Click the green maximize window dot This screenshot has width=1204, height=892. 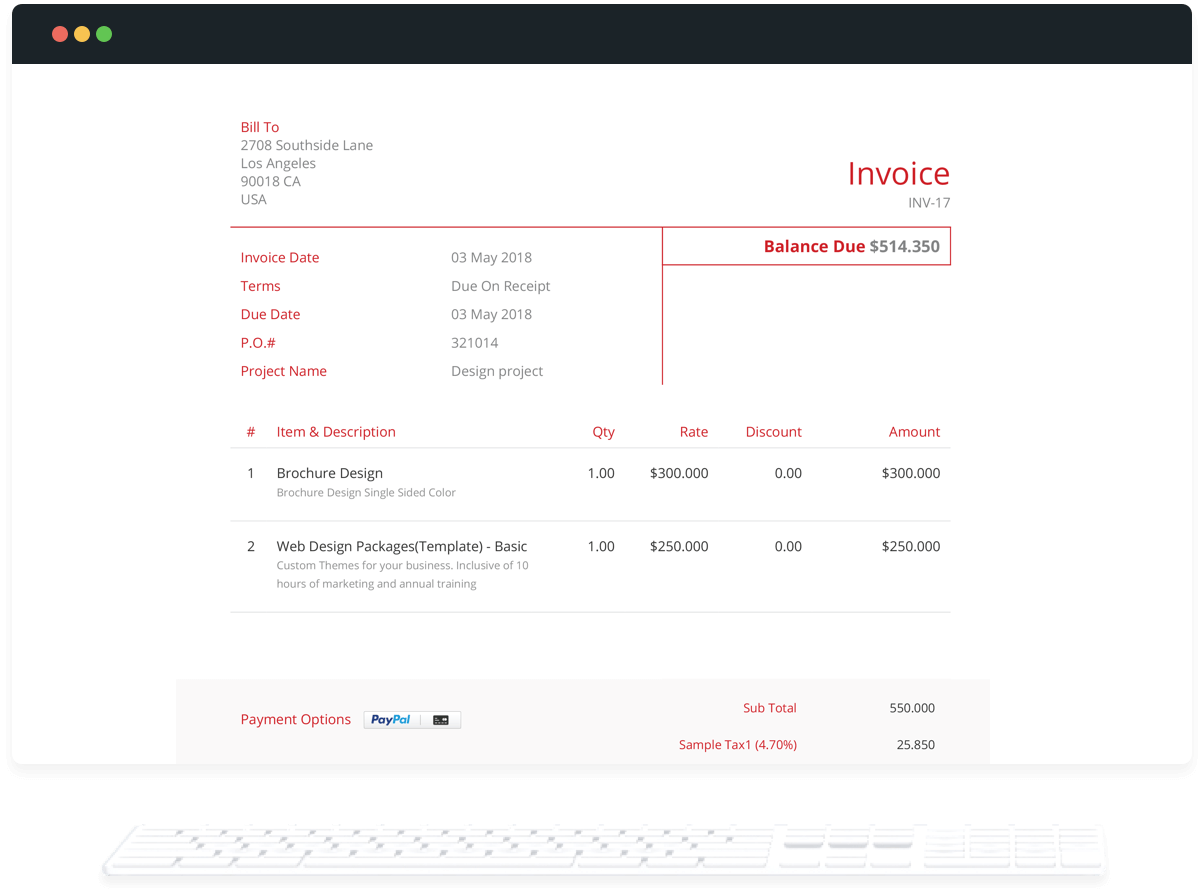point(104,34)
